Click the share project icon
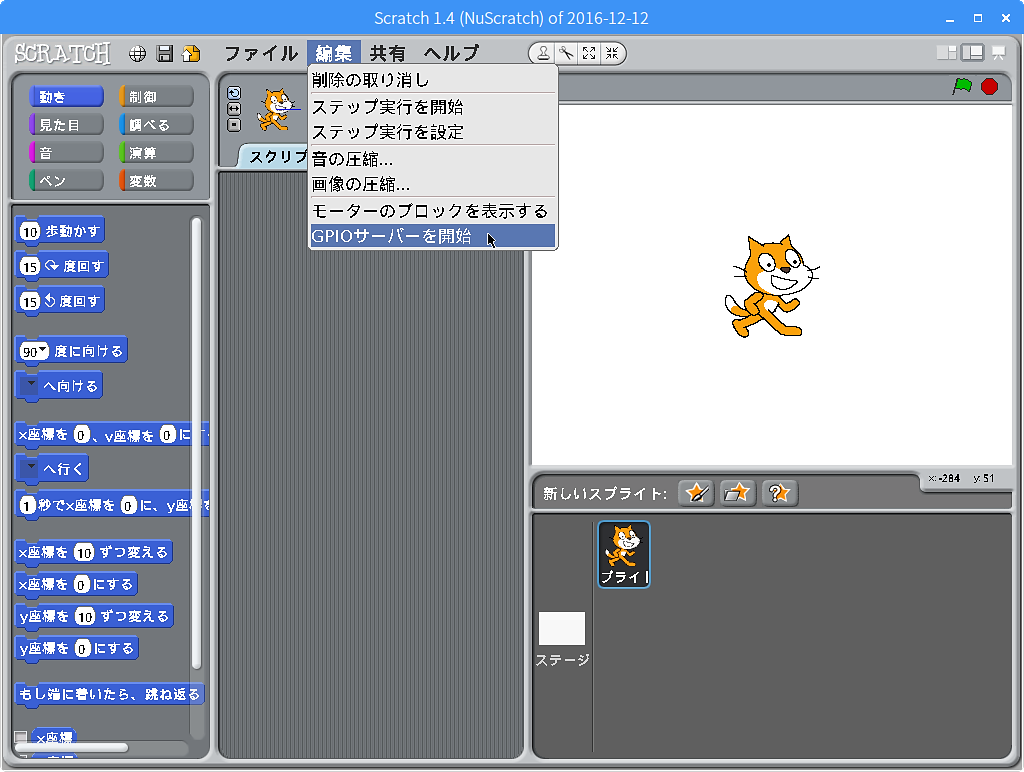The image size is (1024, 772). [191, 54]
